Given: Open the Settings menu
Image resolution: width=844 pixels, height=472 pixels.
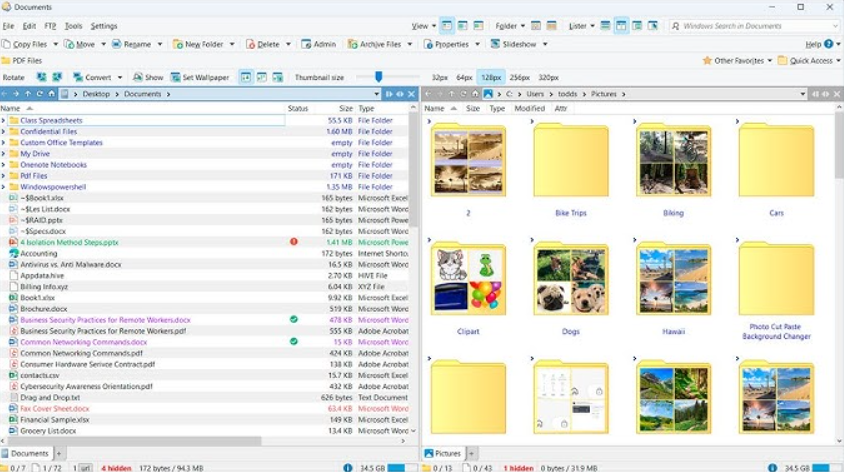Looking at the screenshot, I should coord(103,26).
